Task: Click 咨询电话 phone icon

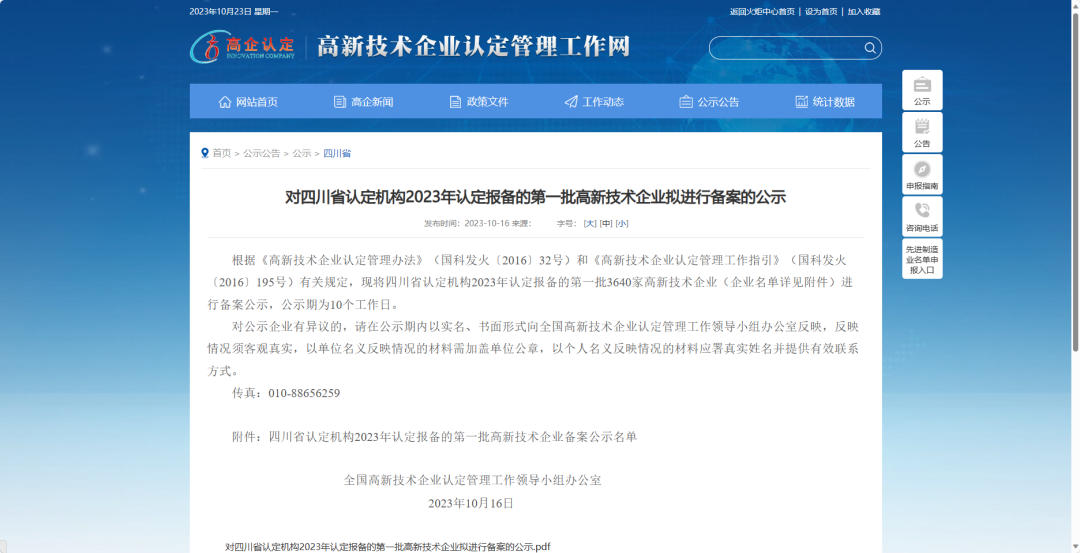Action: (x=922, y=211)
